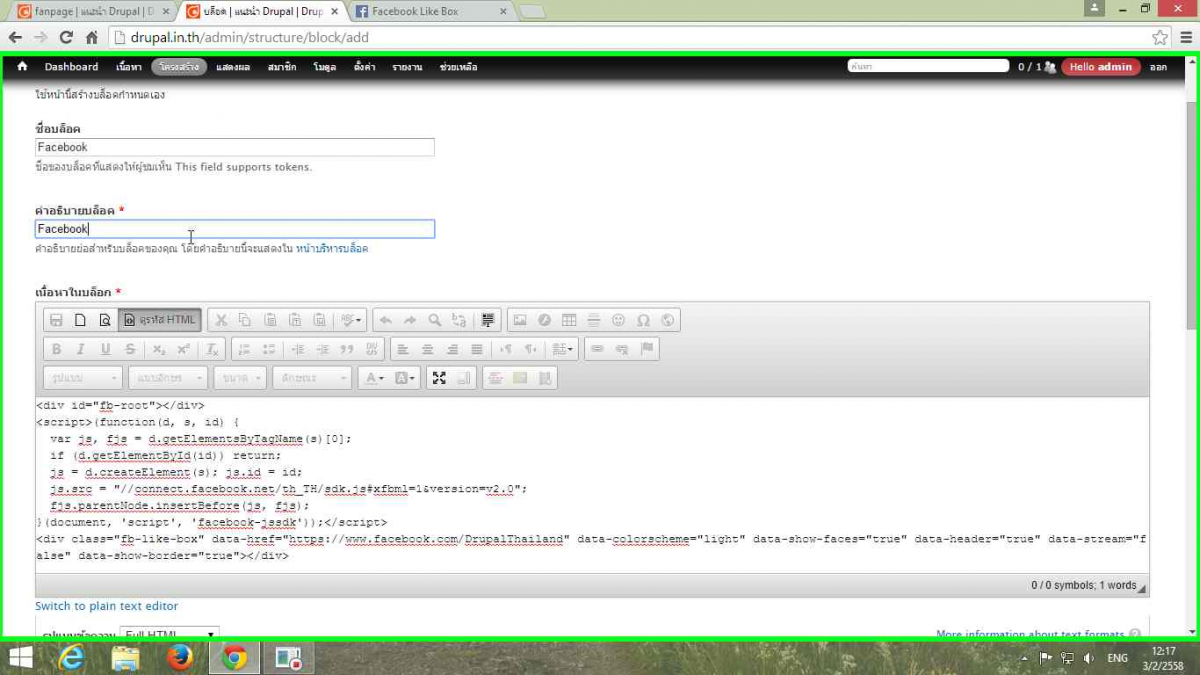
Task: Toggle Underline formatting
Action: (105, 349)
